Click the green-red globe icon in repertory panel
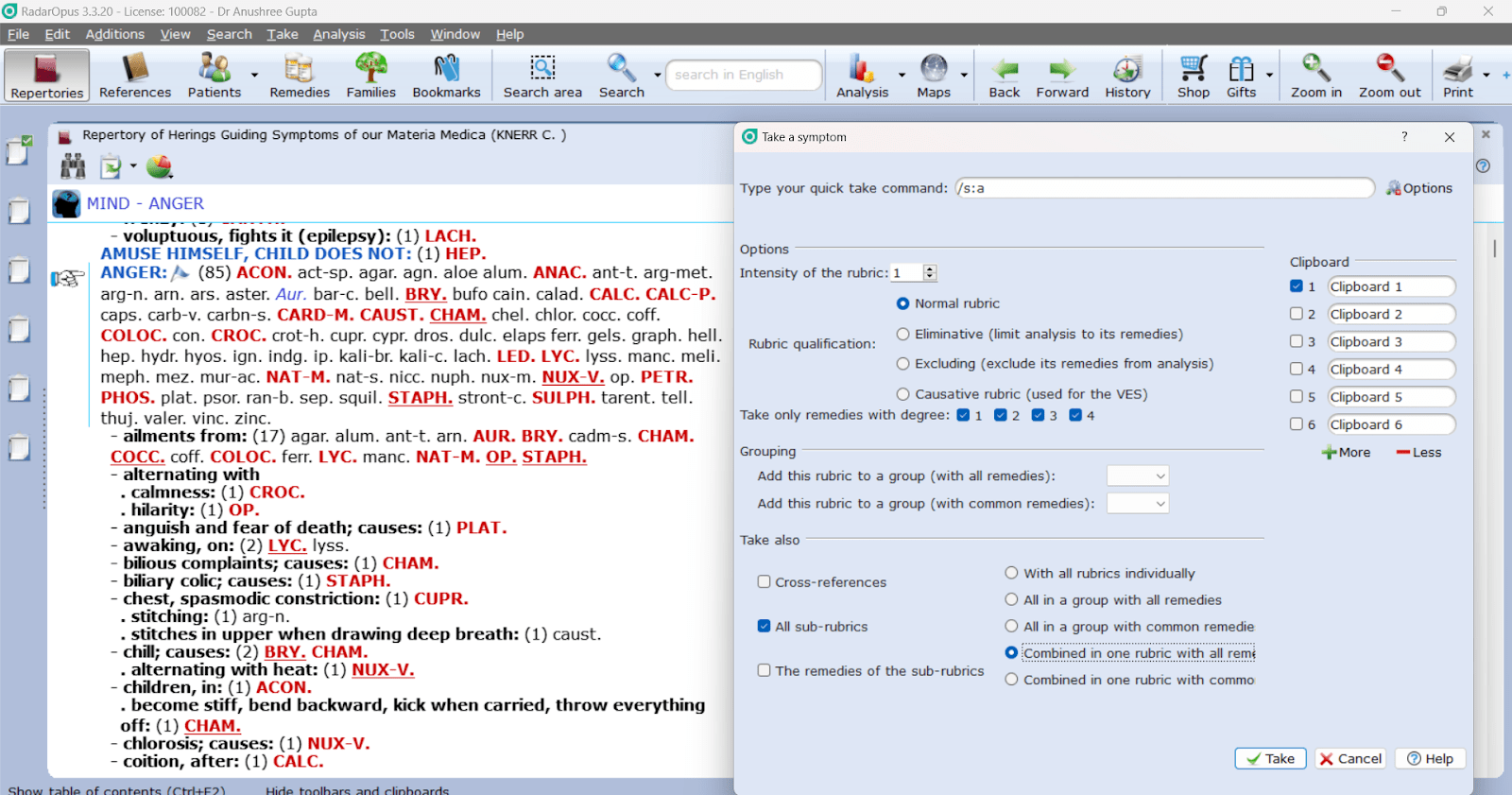Viewport: 1512px width, 795px height. [x=159, y=166]
